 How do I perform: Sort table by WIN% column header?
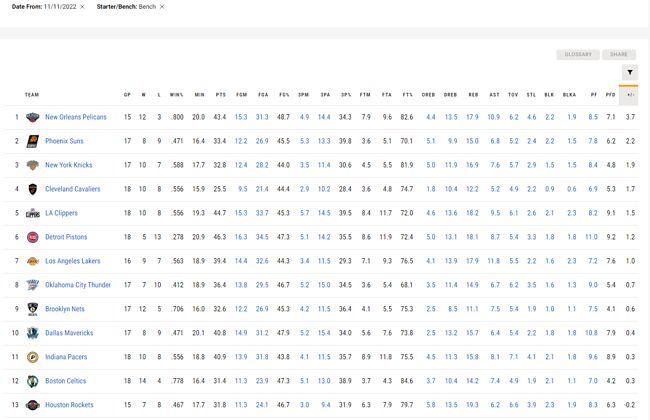pyautogui.click(x=177, y=95)
